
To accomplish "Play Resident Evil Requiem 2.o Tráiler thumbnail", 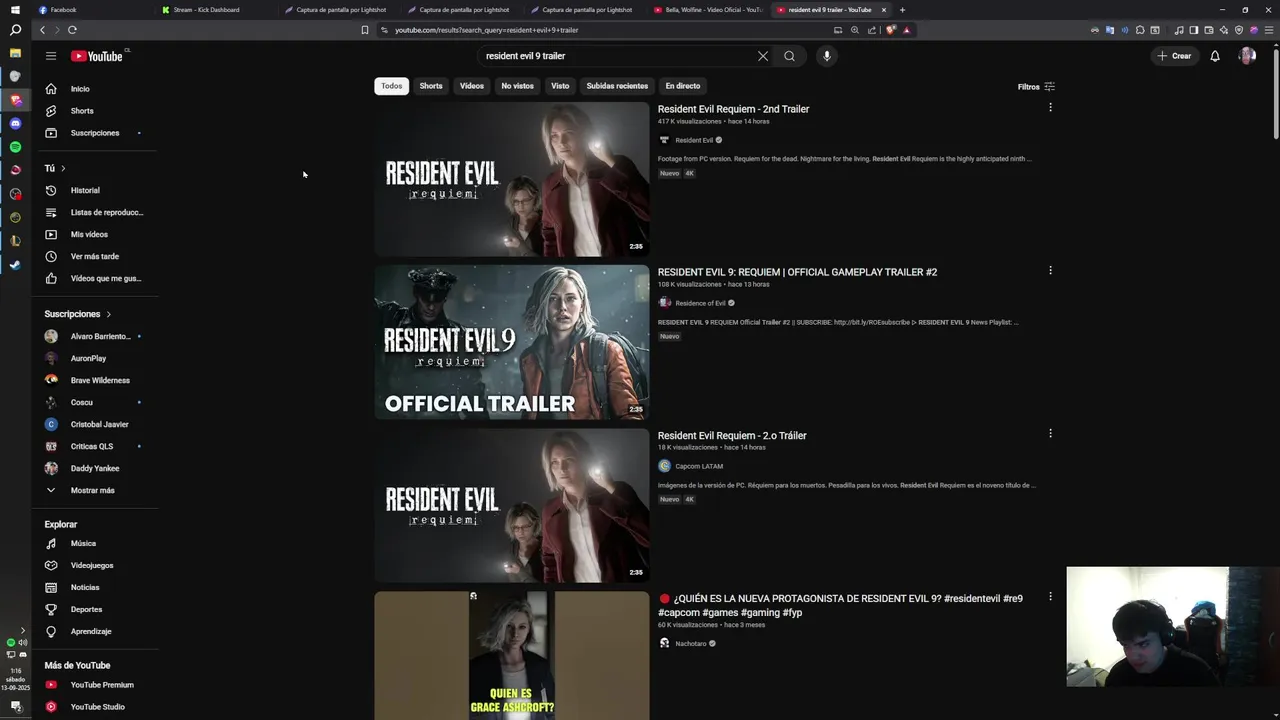I will point(512,505).
